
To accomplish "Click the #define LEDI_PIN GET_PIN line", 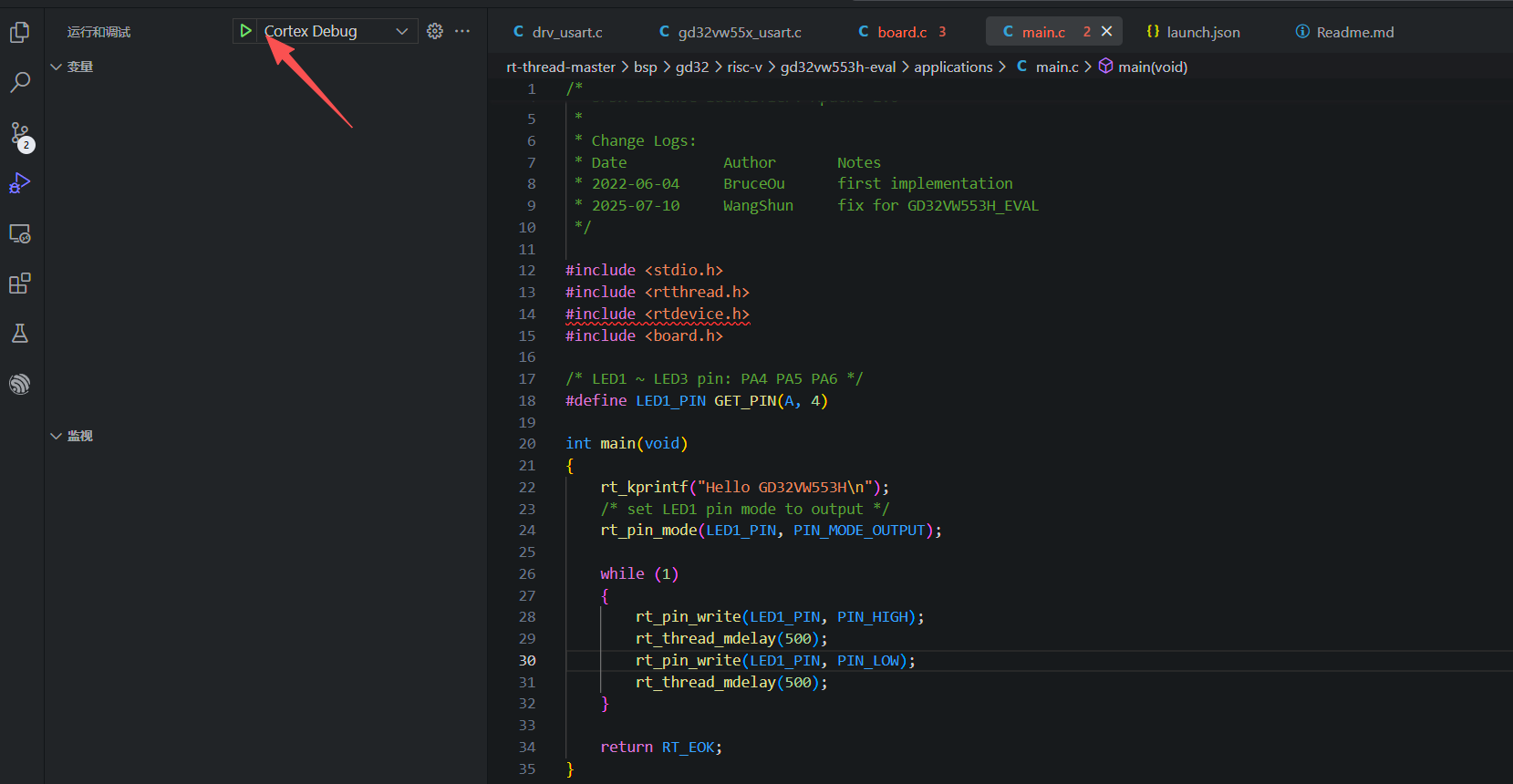I will [x=697, y=400].
